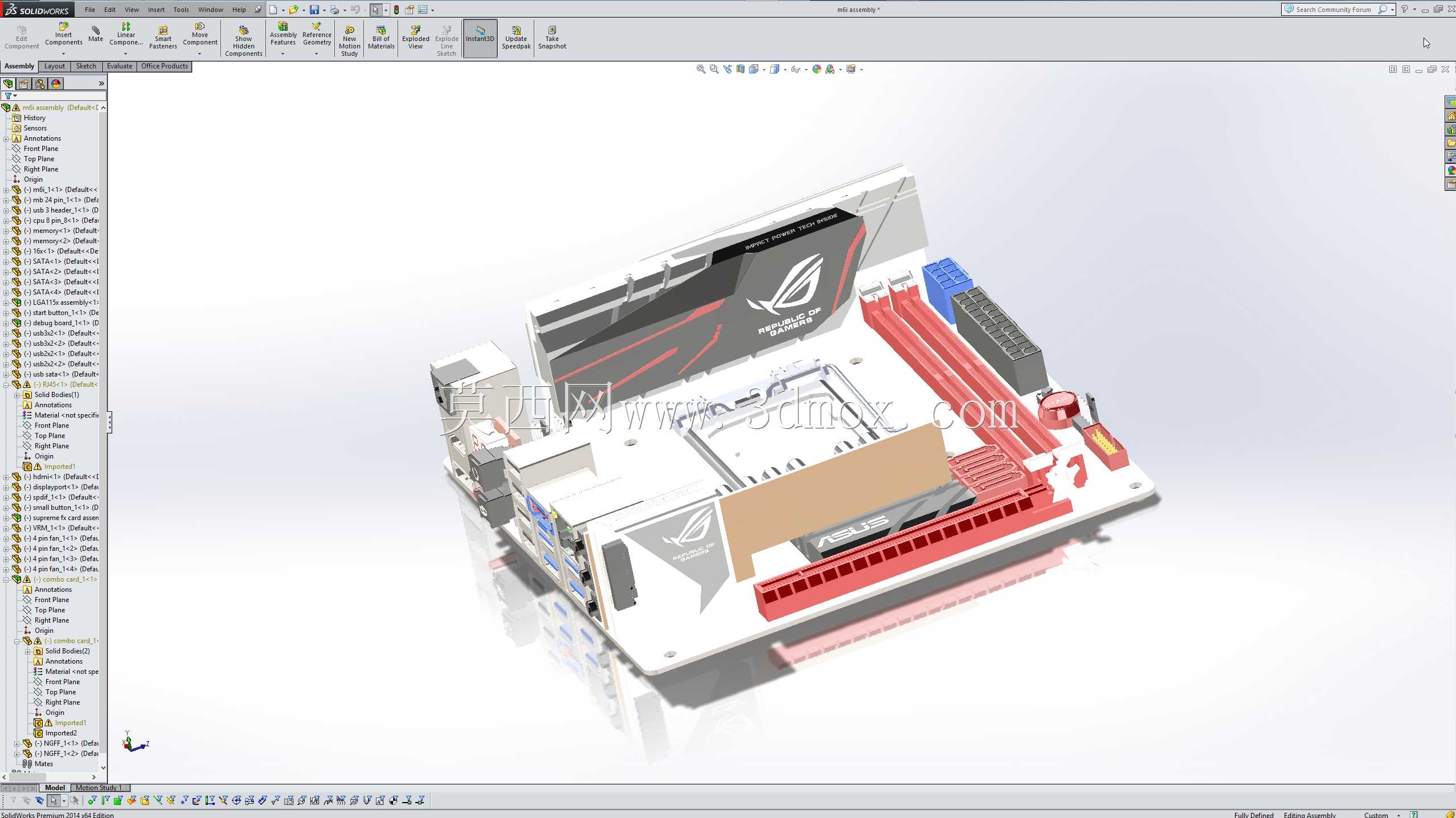The image size is (1456, 818).
Task: Open the Insert menu
Action: point(156,10)
